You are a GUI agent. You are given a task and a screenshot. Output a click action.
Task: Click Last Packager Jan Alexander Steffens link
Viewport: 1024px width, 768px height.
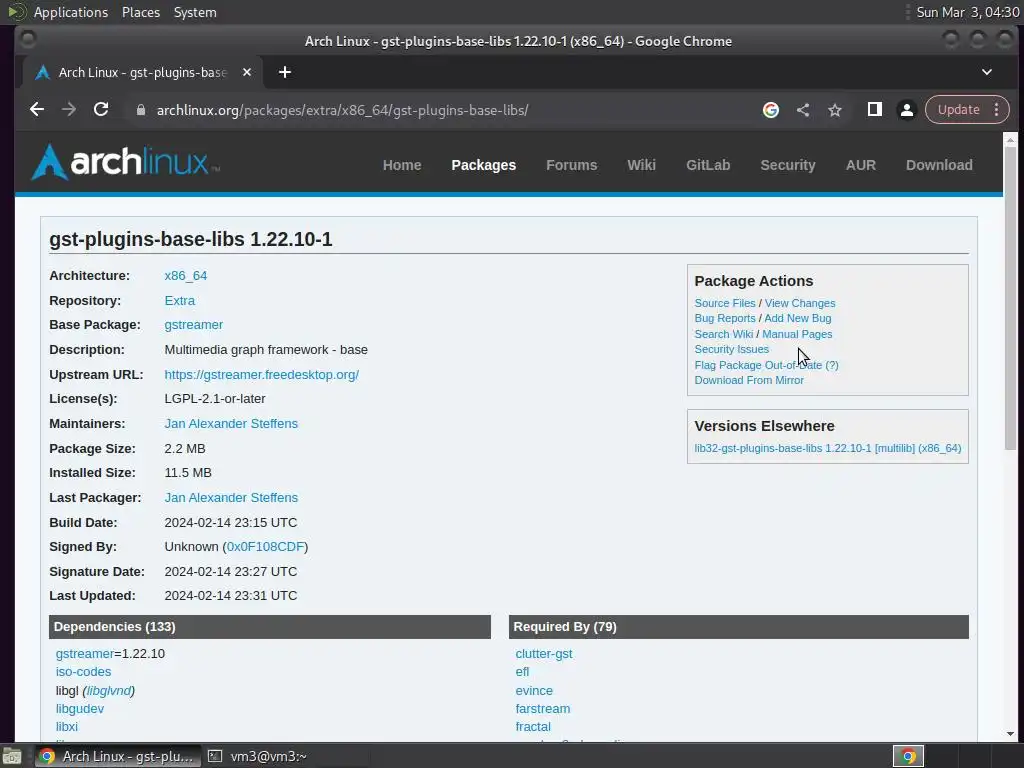(231, 498)
